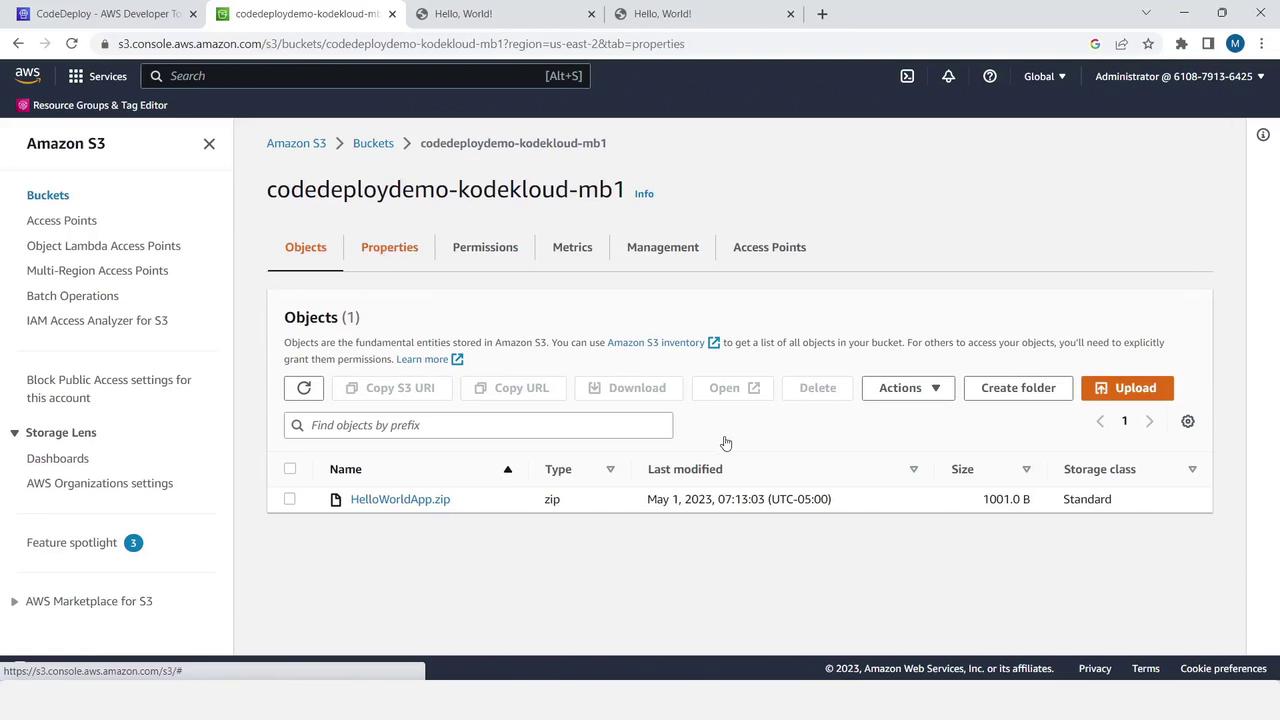Click the AWS console search box

coord(366,76)
